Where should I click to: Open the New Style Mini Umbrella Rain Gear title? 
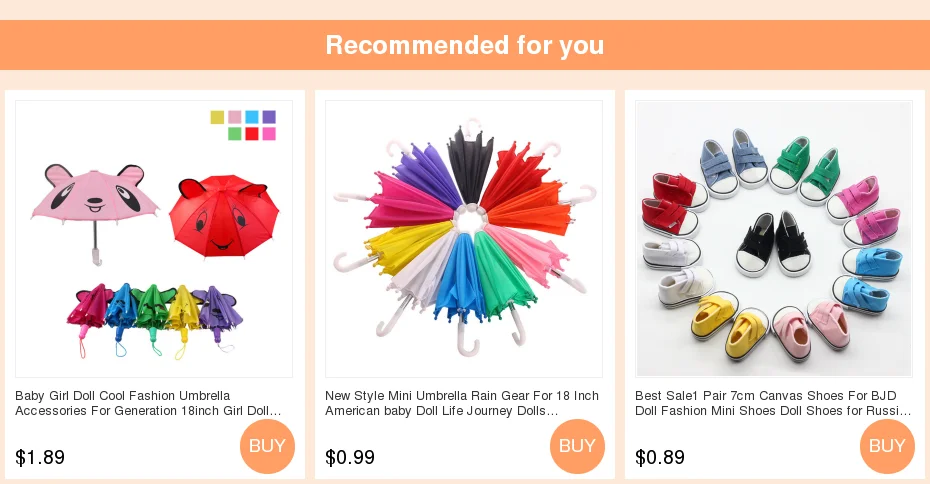pyautogui.click(x=462, y=403)
